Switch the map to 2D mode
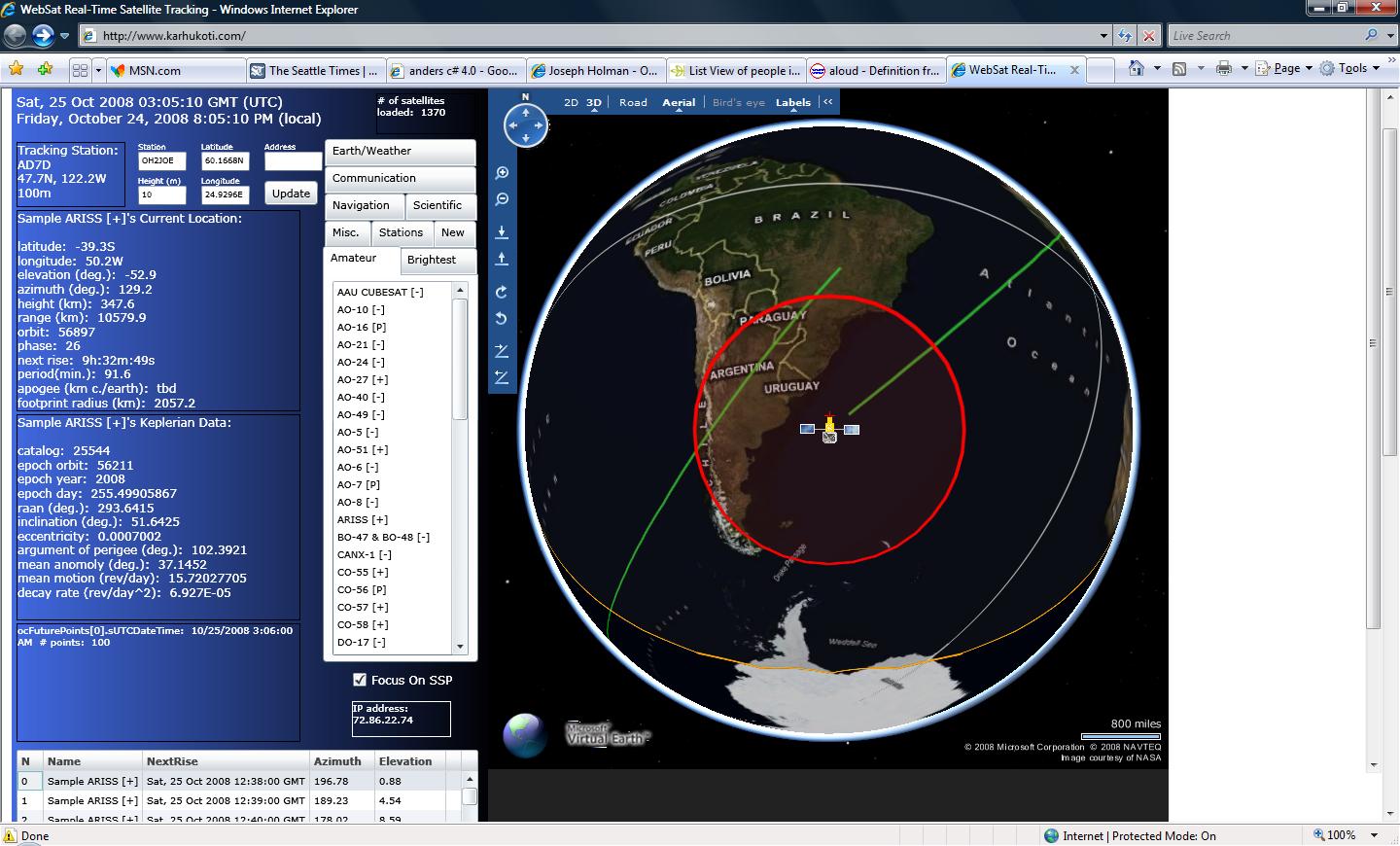This screenshot has height=846, width=1400. coord(571,102)
